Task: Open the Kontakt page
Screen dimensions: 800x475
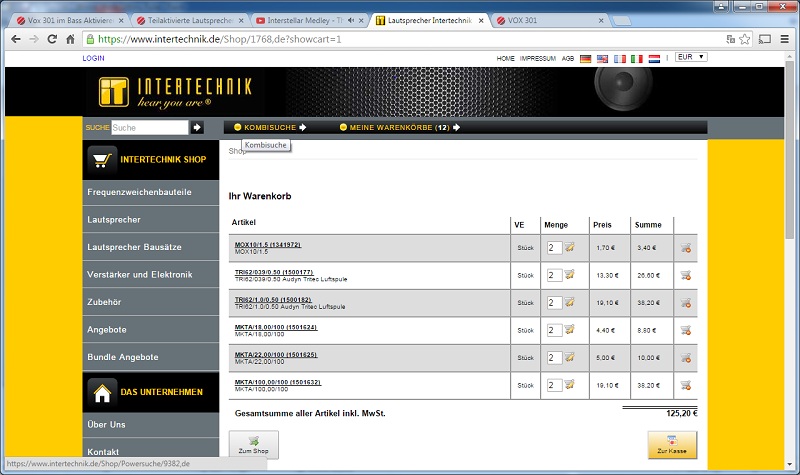Action: click(x=151, y=449)
